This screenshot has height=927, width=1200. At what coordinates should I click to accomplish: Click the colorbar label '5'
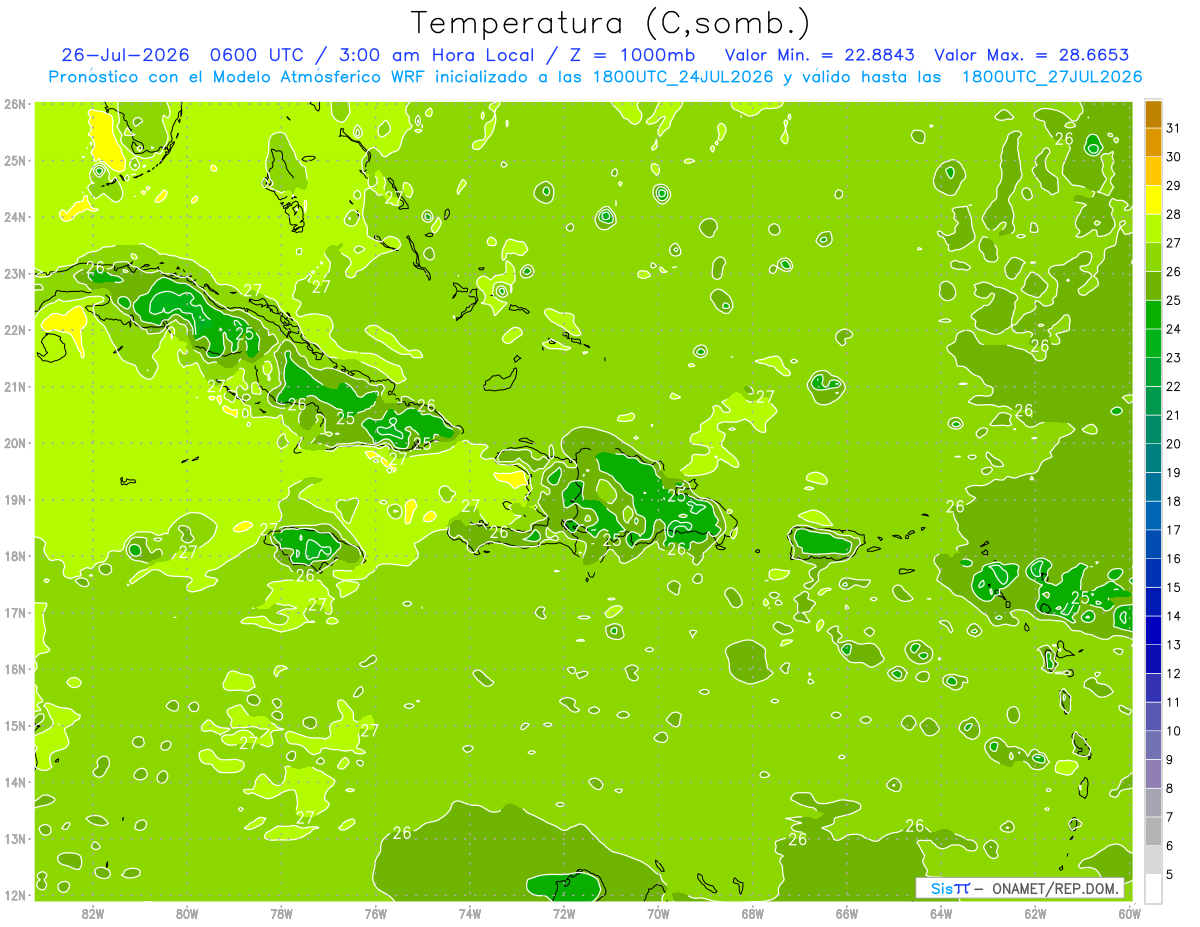[1171, 875]
